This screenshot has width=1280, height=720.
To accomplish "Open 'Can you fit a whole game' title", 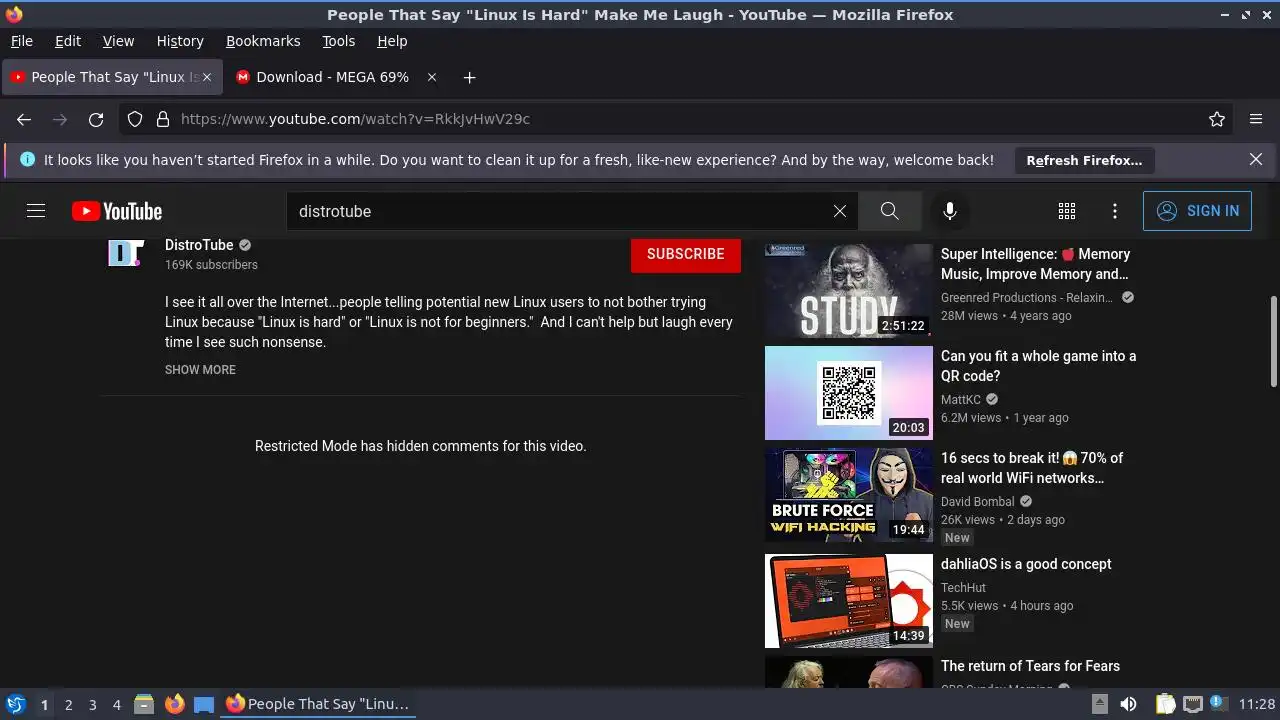I will click(1038, 366).
